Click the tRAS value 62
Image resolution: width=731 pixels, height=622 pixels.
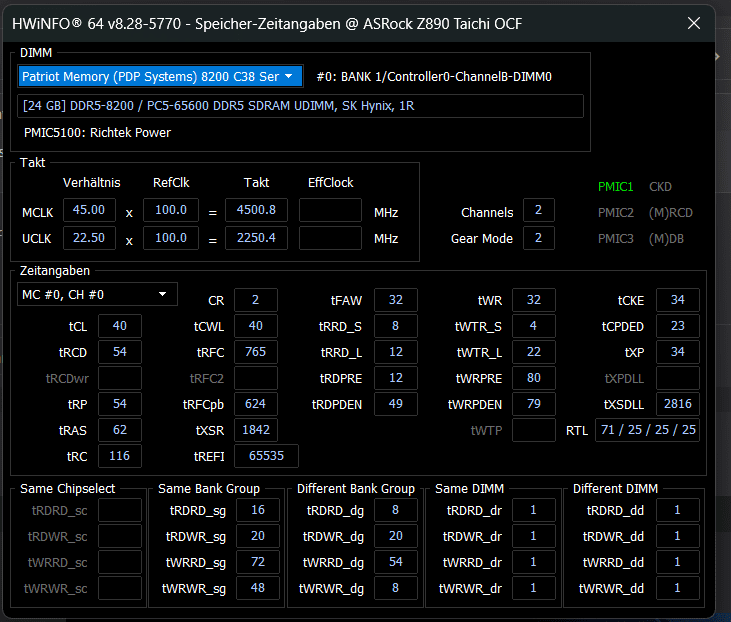(x=120, y=430)
